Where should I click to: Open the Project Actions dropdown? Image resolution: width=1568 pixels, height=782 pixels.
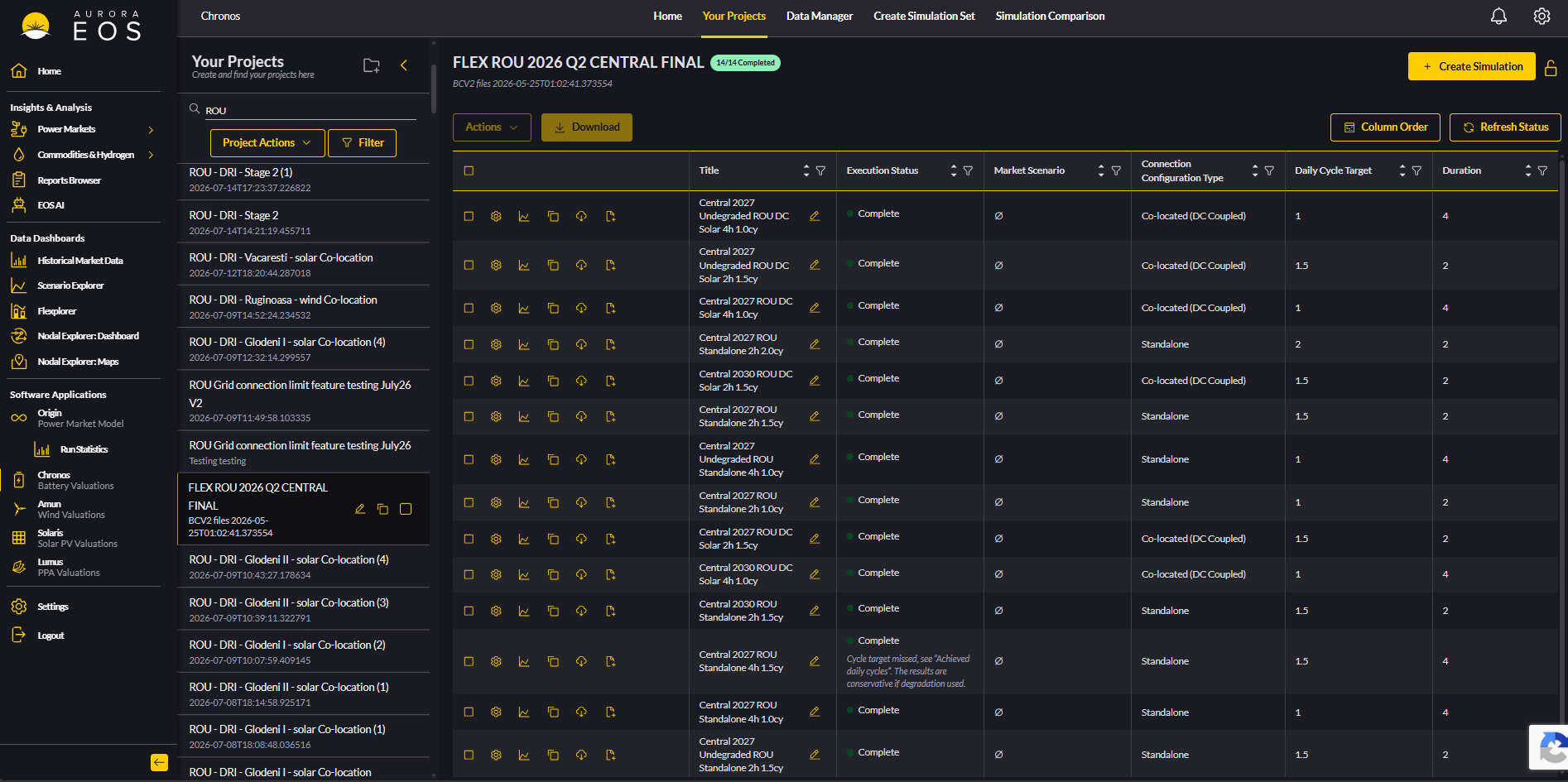(267, 143)
